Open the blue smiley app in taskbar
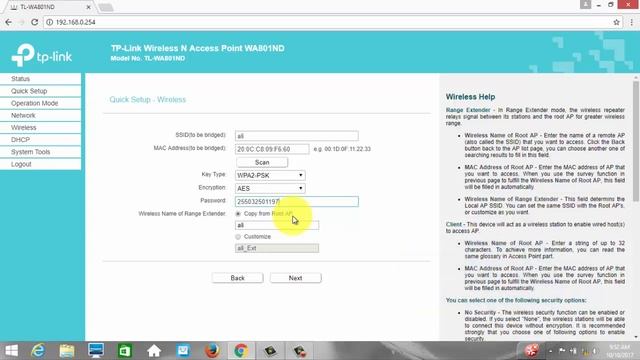The height and width of the screenshot is (360, 640). click(x=183, y=351)
